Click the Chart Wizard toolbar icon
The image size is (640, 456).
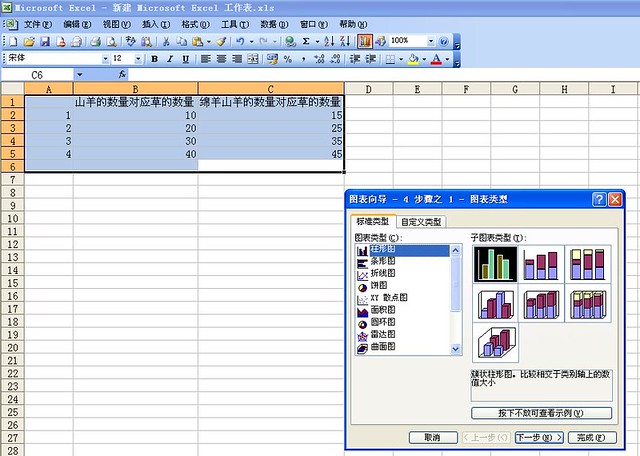[364, 41]
